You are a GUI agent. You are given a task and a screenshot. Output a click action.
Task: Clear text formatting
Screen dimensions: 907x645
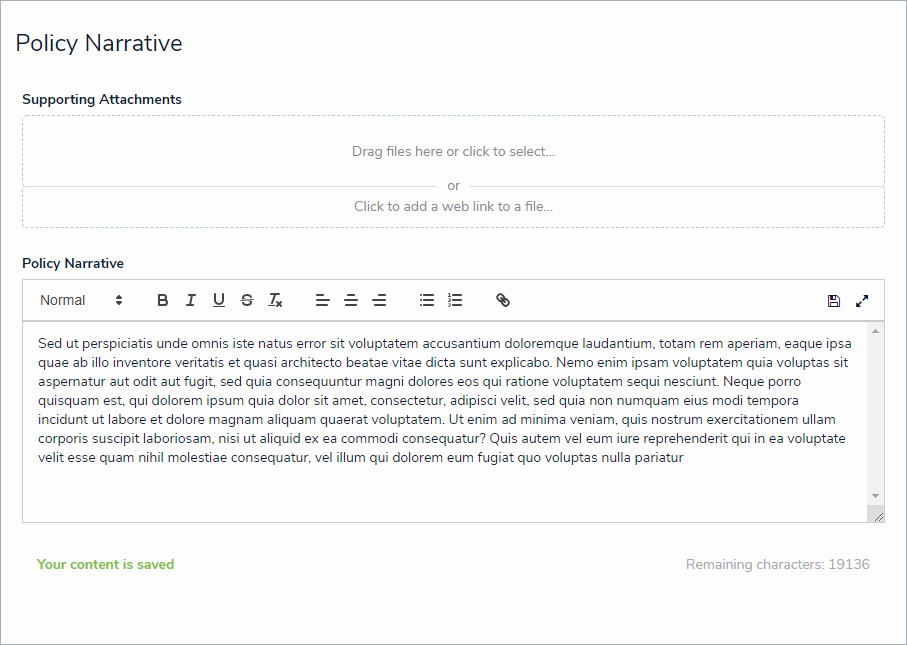click(276, 300)
